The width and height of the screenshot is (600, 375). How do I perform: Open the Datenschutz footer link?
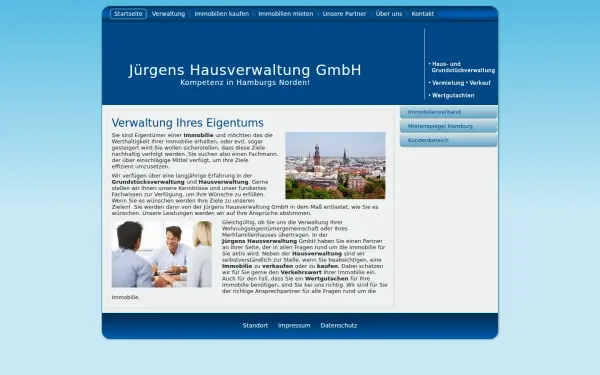coord(339,326)
